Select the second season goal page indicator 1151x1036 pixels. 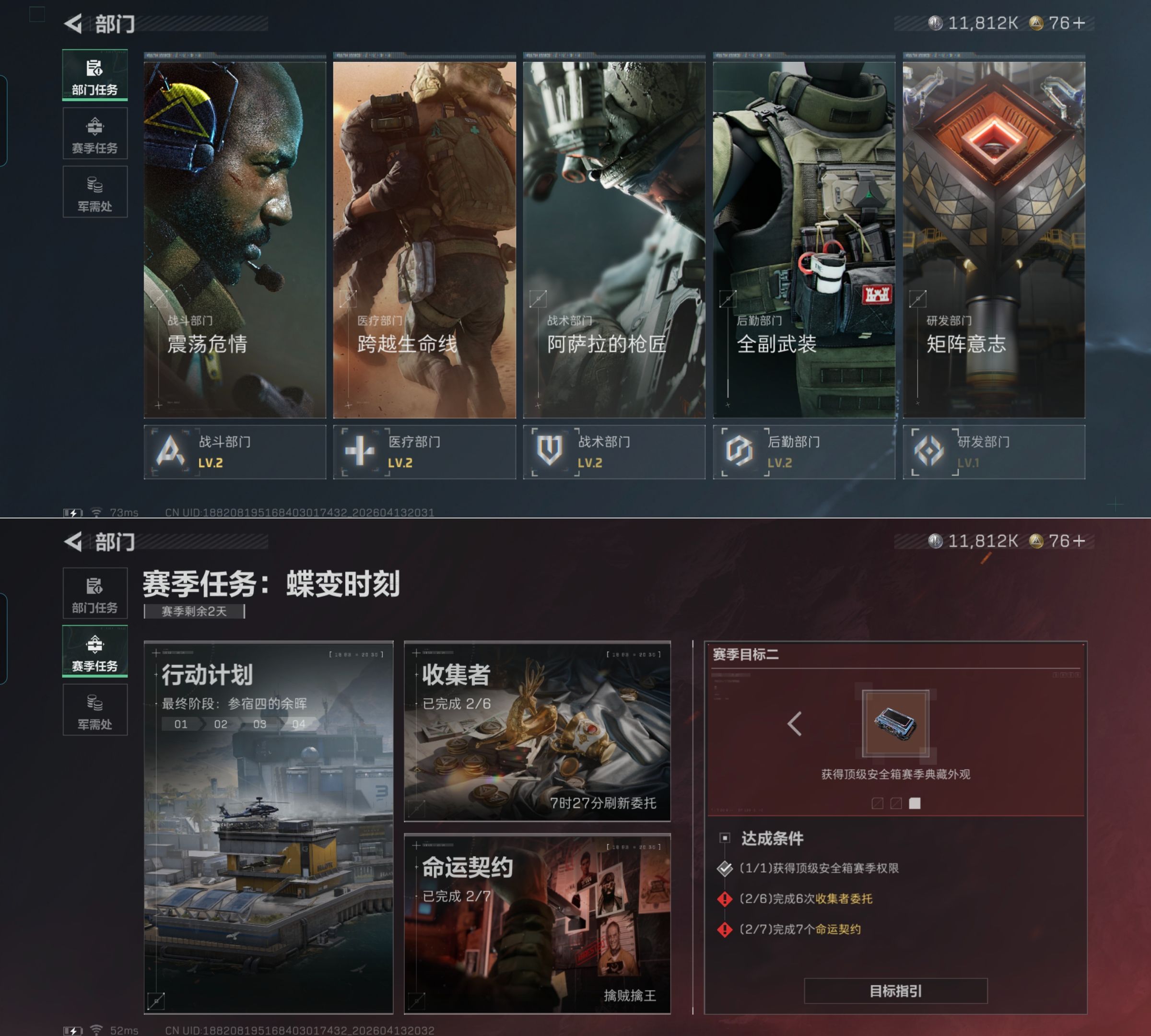pyautogui.click(x=896, y=803)
